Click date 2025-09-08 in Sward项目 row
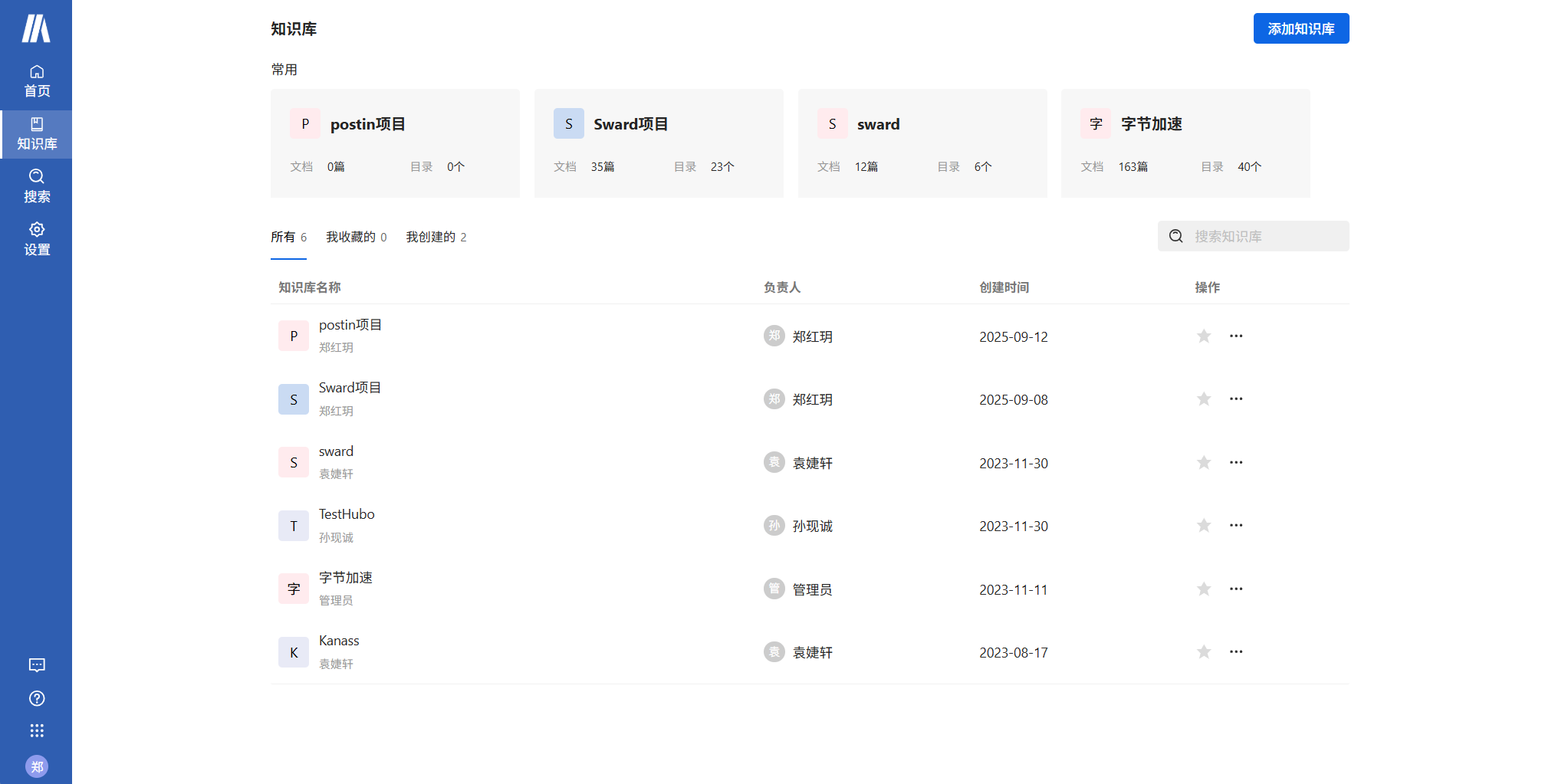The height and width of the screenshot is (784, 1542). pos(1014,400)
